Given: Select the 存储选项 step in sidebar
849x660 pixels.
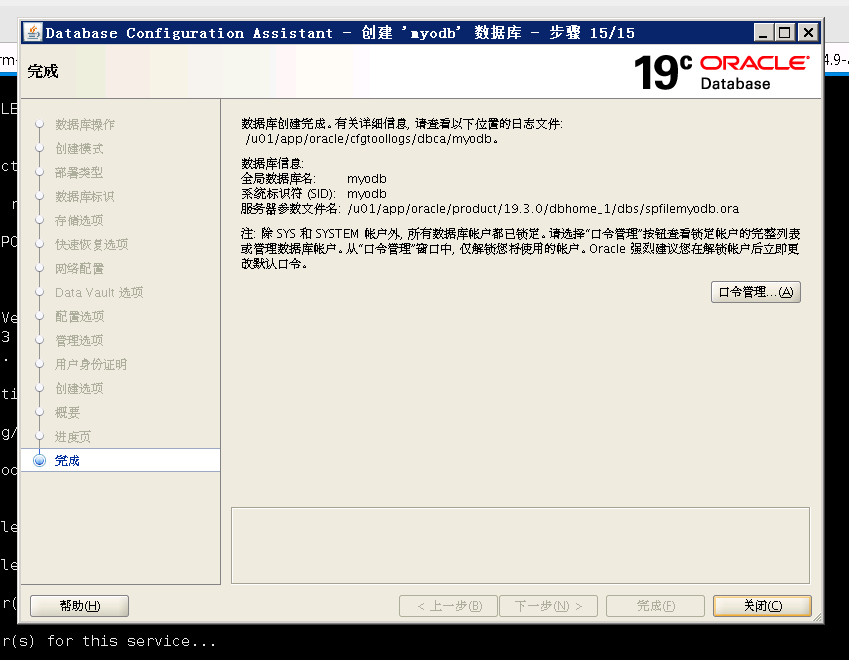Looking at the screenshot, I should (79, 220).
